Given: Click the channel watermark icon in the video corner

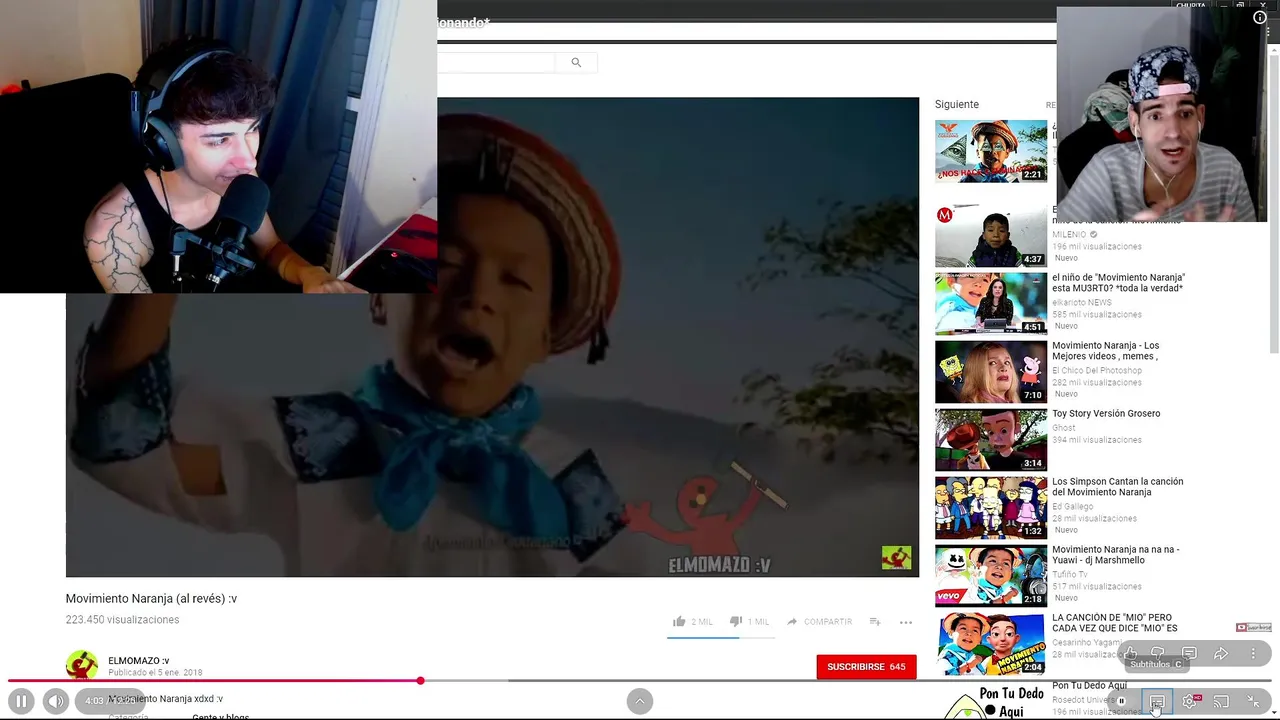Looking at the screenshot, I should point(896,557).
